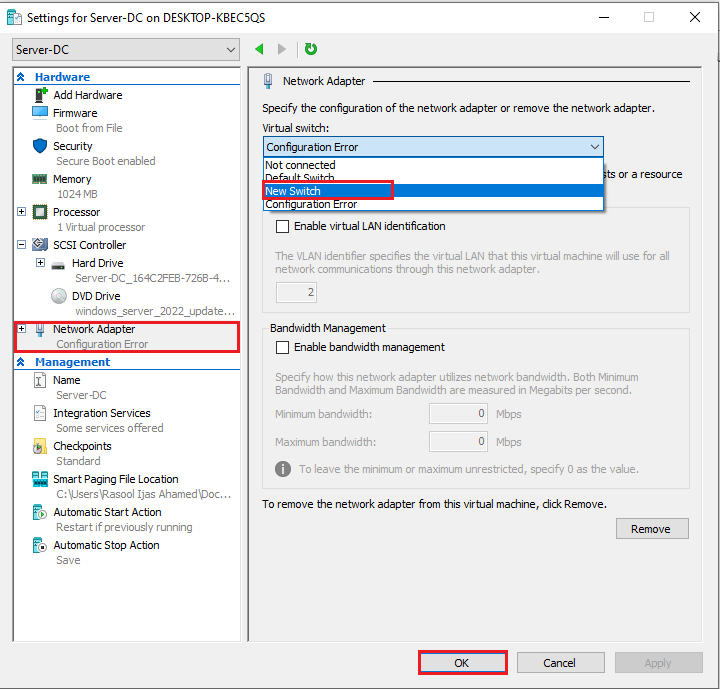Select Configuration Error list option
The image size is (720, 689).
pyautogui.click(x=433, y=204)
